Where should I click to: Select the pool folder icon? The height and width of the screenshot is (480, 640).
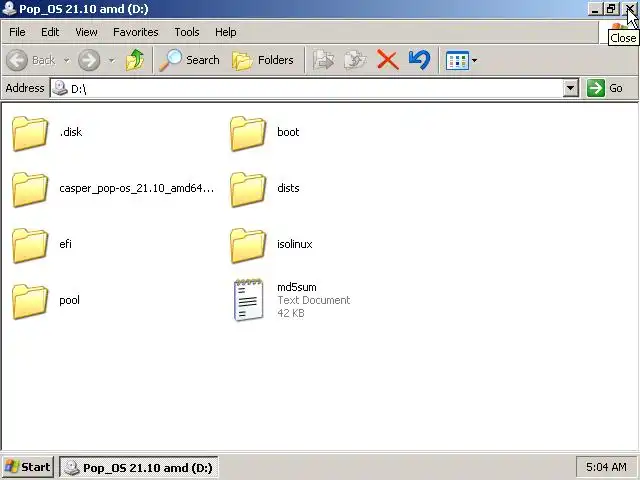click(x=30, y=301)
